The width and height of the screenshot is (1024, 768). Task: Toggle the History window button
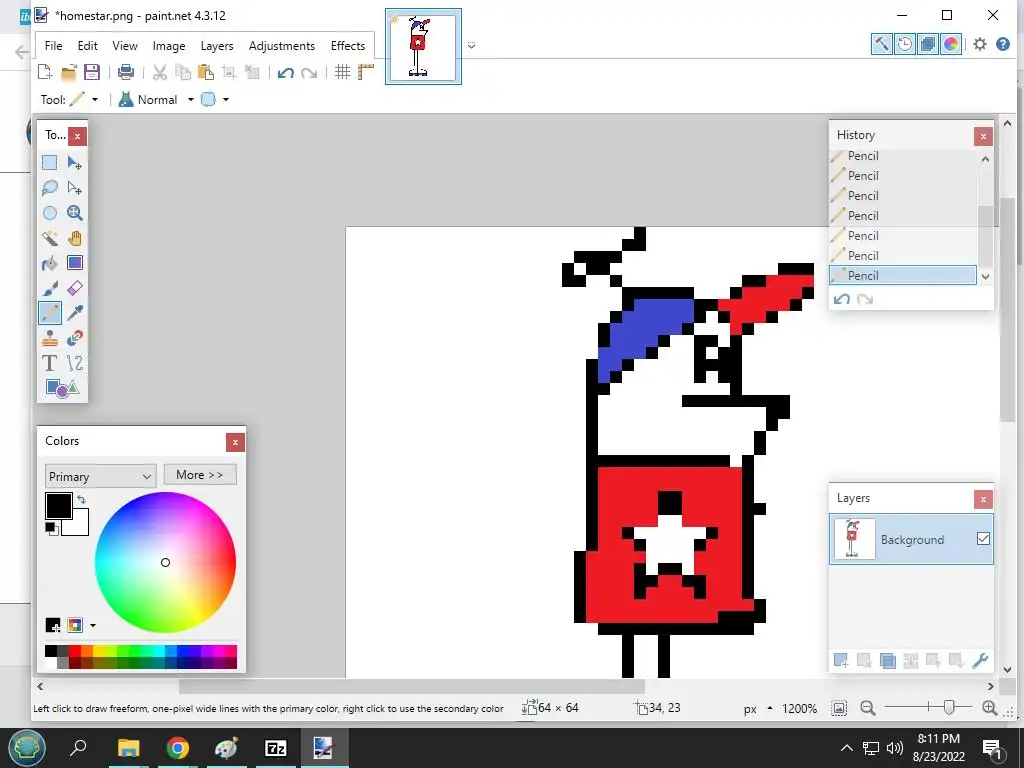click(x=904, y=44)
